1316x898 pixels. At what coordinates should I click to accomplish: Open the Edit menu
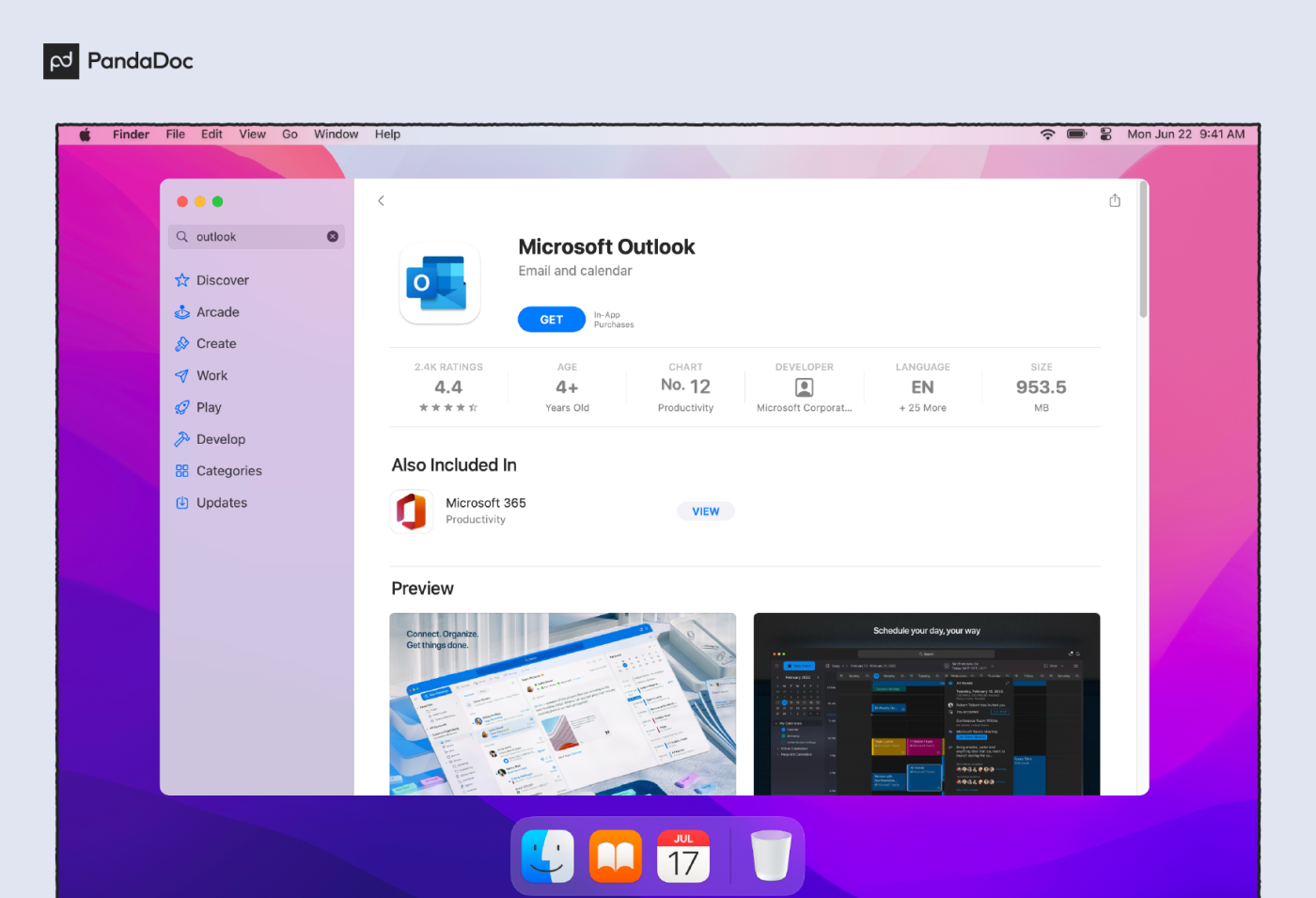pyautogui.click(x=211, y=134)
